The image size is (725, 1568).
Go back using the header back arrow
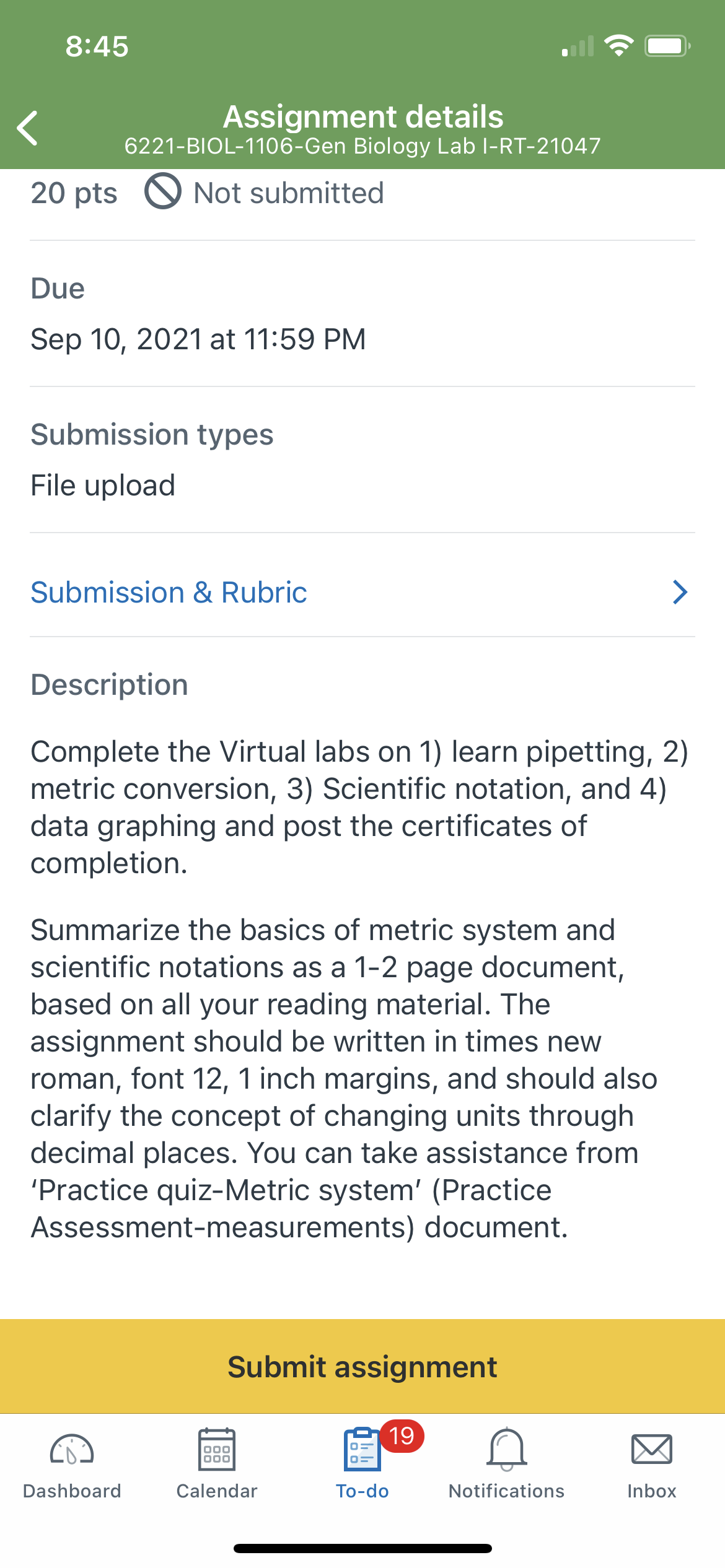28,128
